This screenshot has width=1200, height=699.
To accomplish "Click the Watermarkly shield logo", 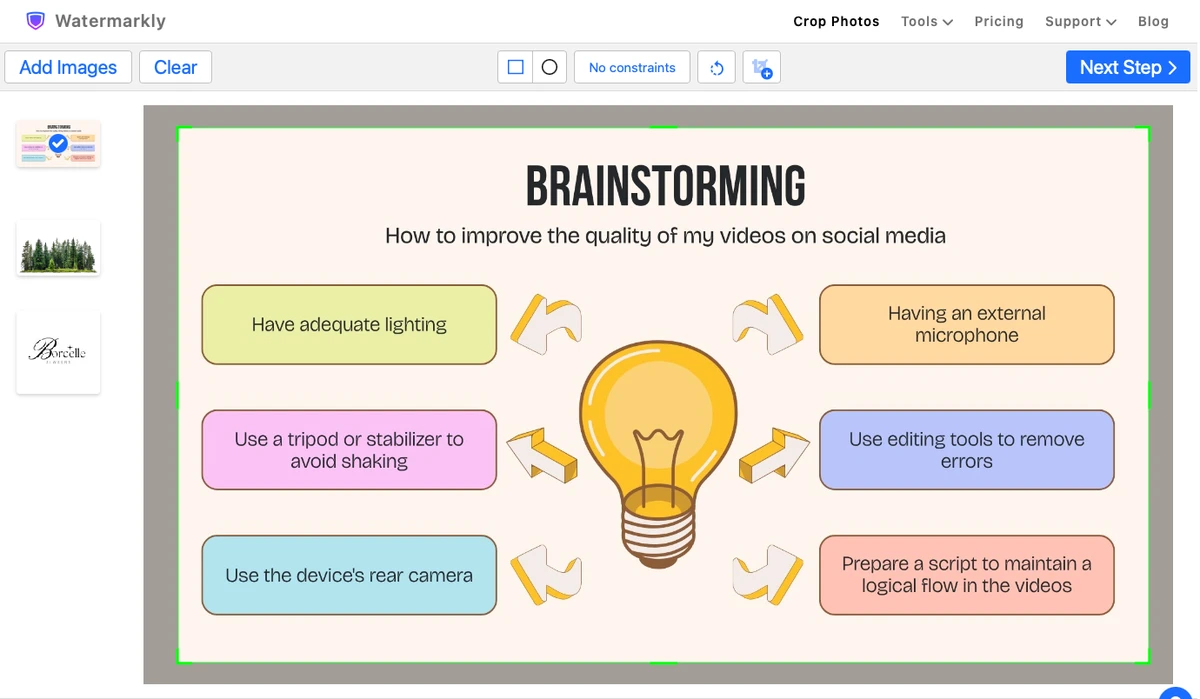I will (x=35, y=20).
